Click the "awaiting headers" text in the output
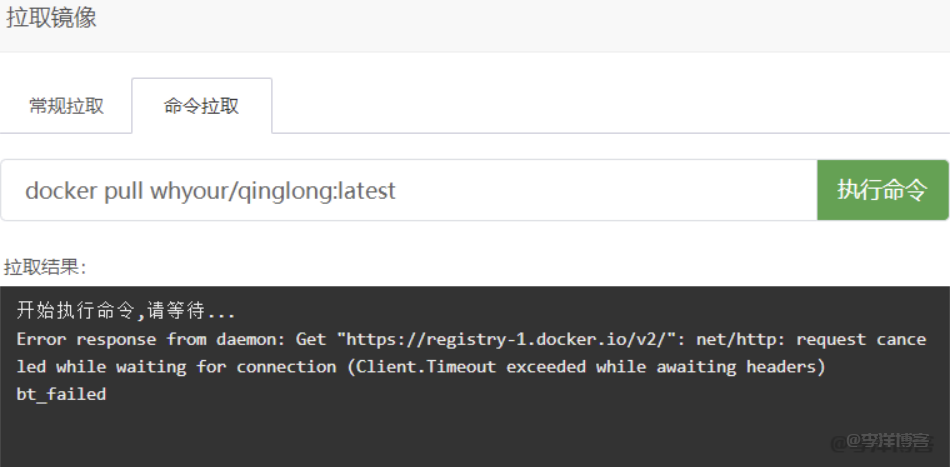This screenshot has height=467, width=950. (740, 367)
